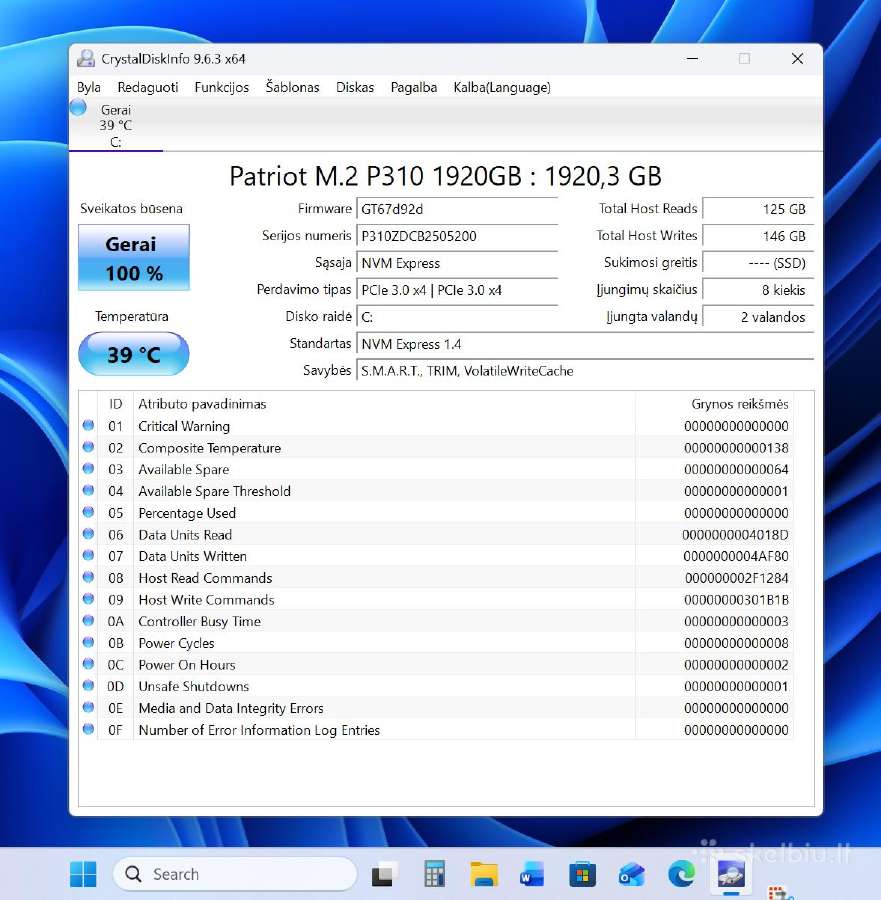Open the Funkcijos menu
881x900 pixels.
(x=222, y=87)
